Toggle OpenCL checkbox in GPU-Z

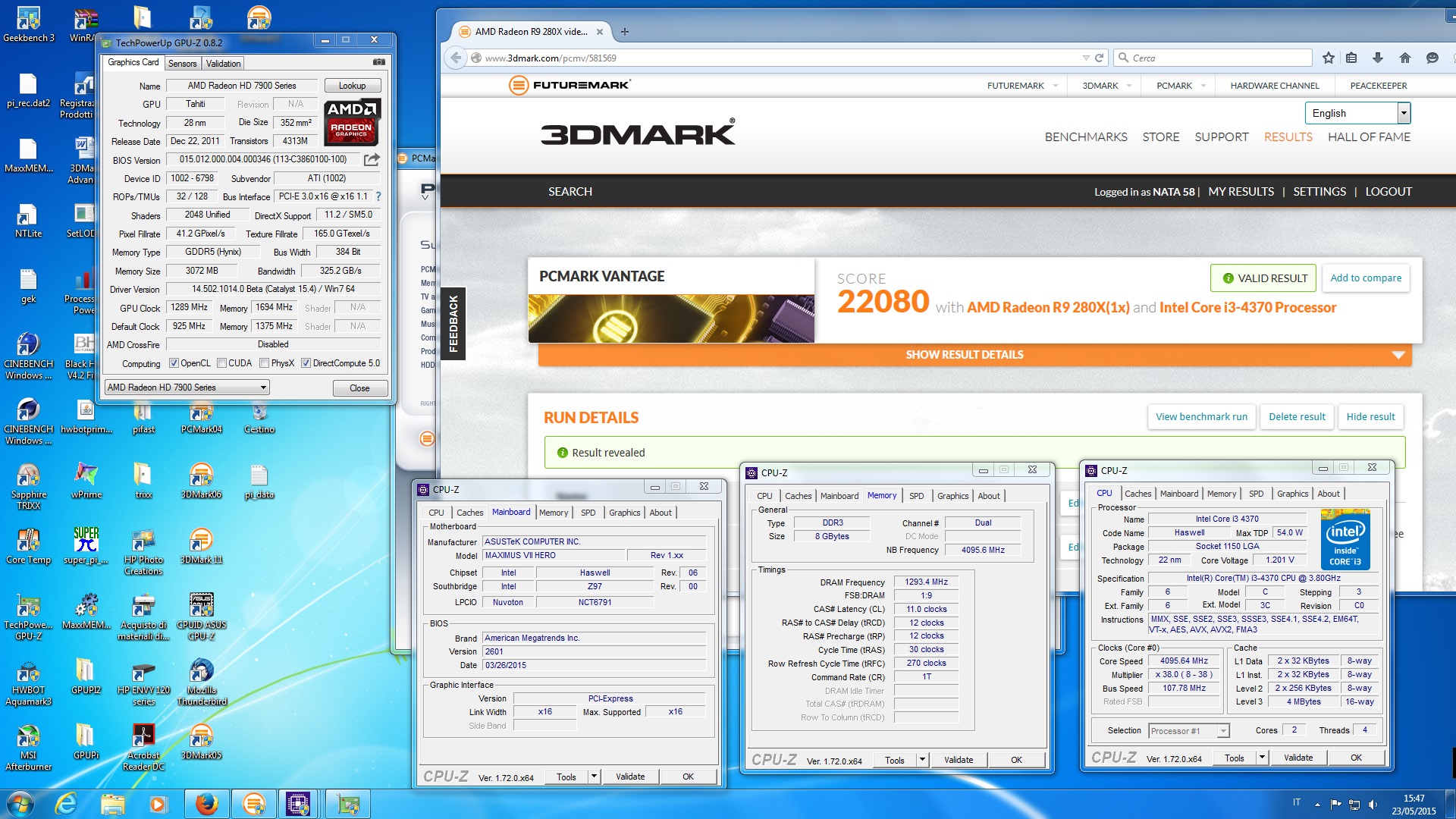(174, 363)
